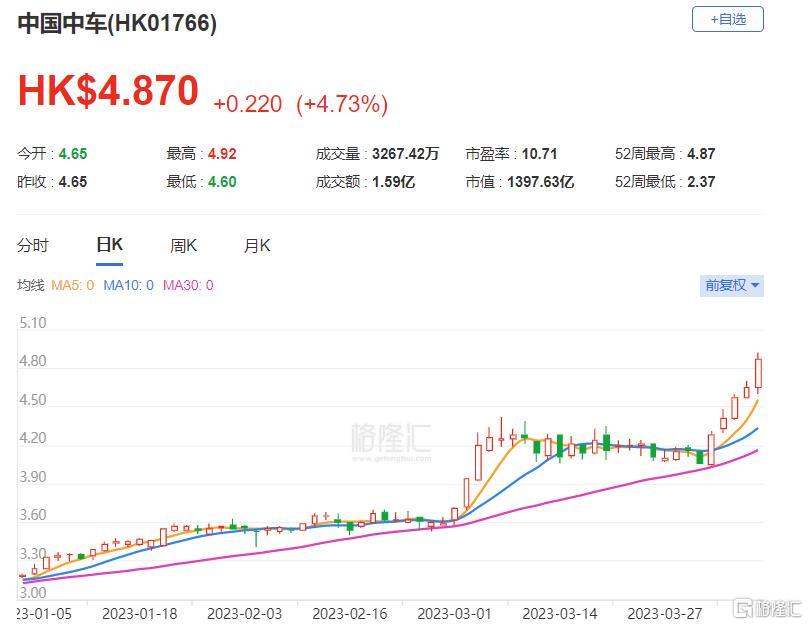The width and height of the screenshot is (808, 625).
Task: Expand the 前复权 dropdown
Action: pyautogui.click(x=731, y=285)
